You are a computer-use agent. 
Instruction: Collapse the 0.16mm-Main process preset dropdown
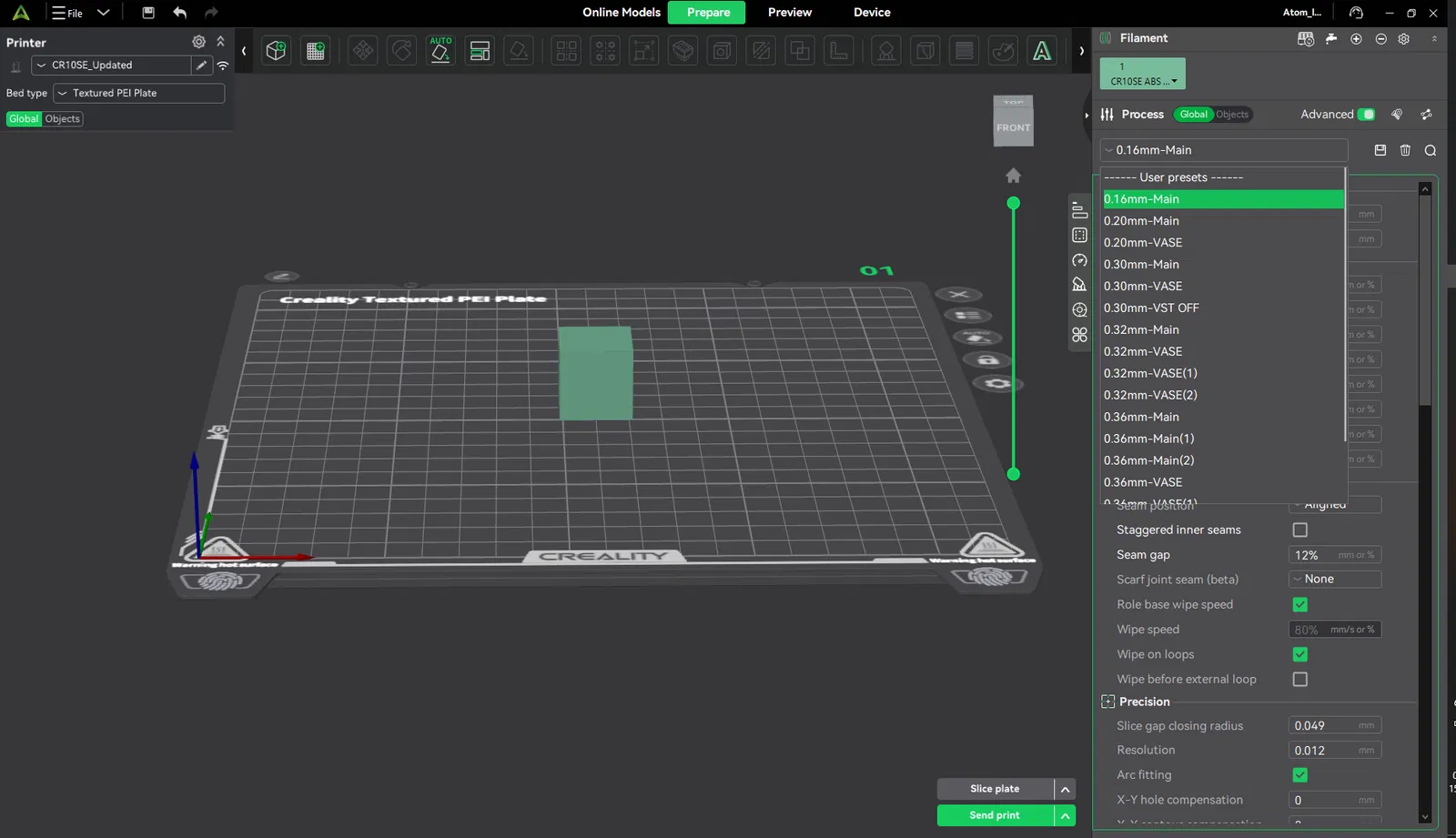point(1224,150)
